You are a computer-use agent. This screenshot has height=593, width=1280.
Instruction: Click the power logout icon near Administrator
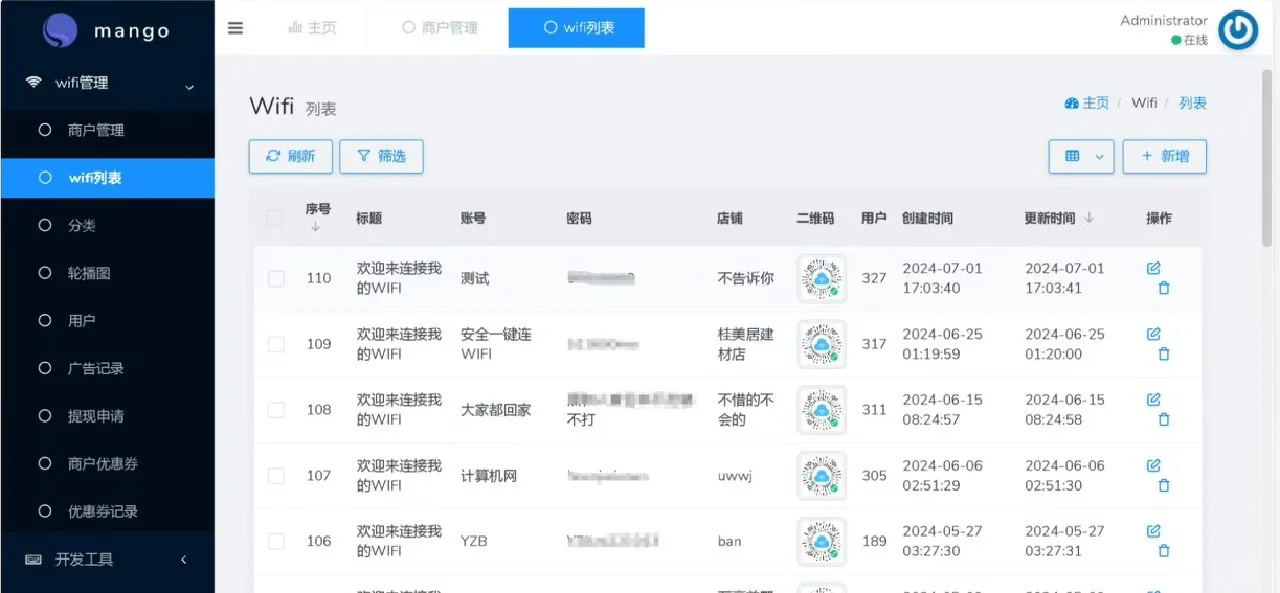1238,30
